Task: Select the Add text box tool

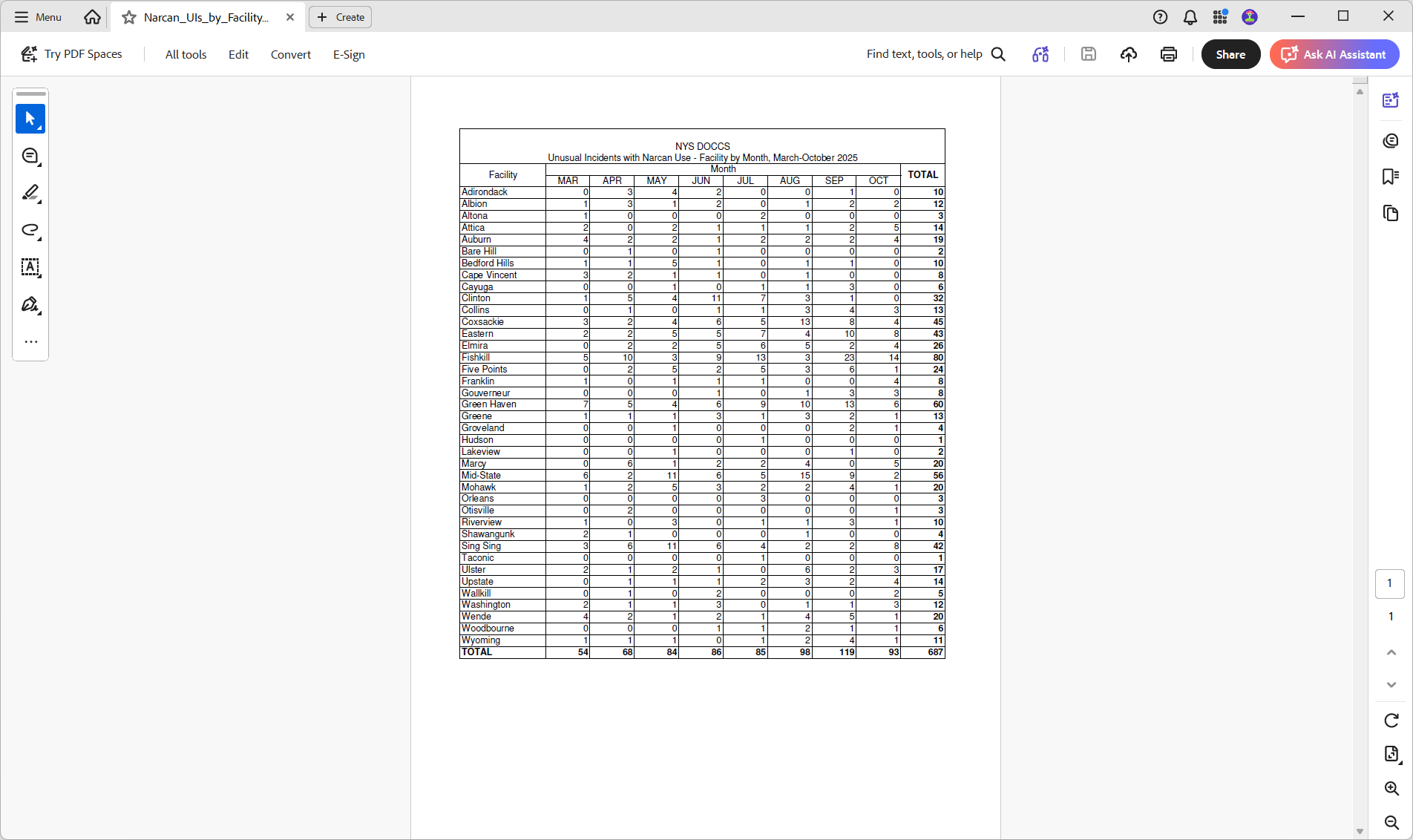Action: coord(30,267)
